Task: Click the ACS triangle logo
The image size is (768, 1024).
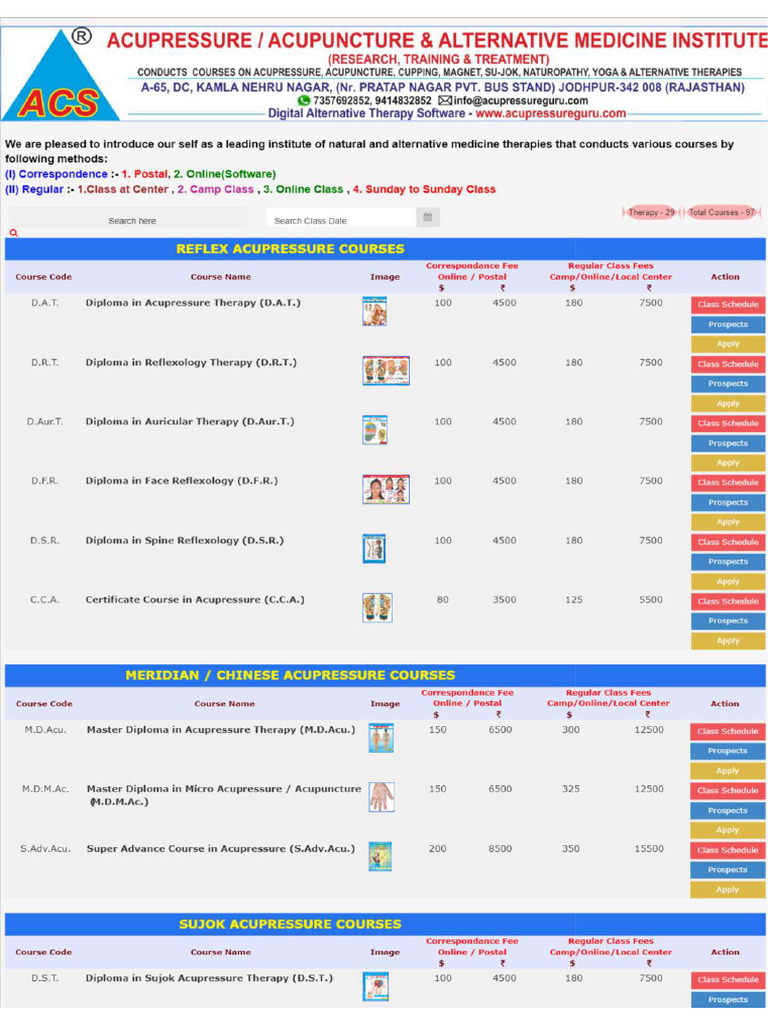Action: [x=60, y=75]
